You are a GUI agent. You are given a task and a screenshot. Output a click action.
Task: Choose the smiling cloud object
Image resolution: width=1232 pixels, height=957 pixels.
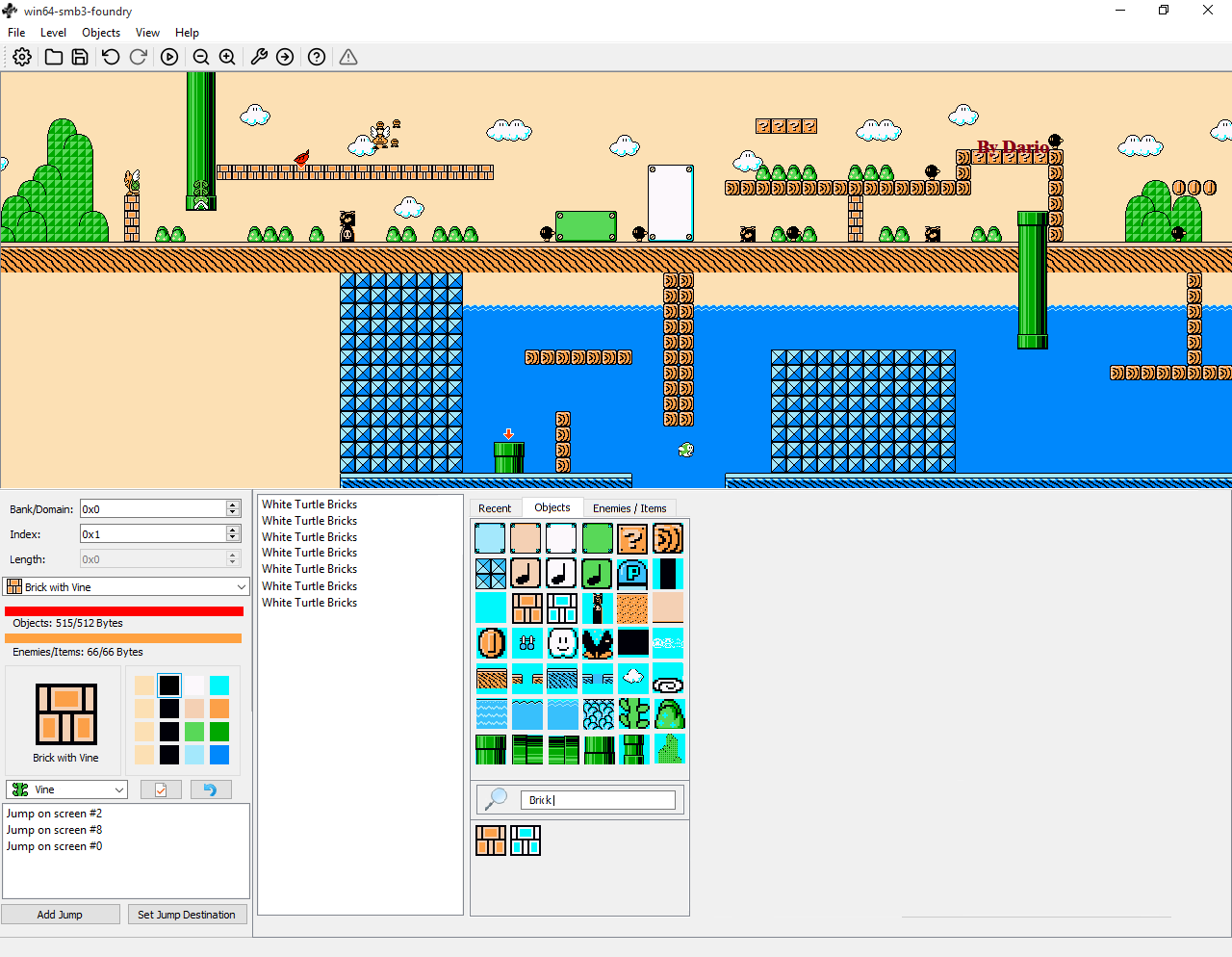[x=562, y=643]
